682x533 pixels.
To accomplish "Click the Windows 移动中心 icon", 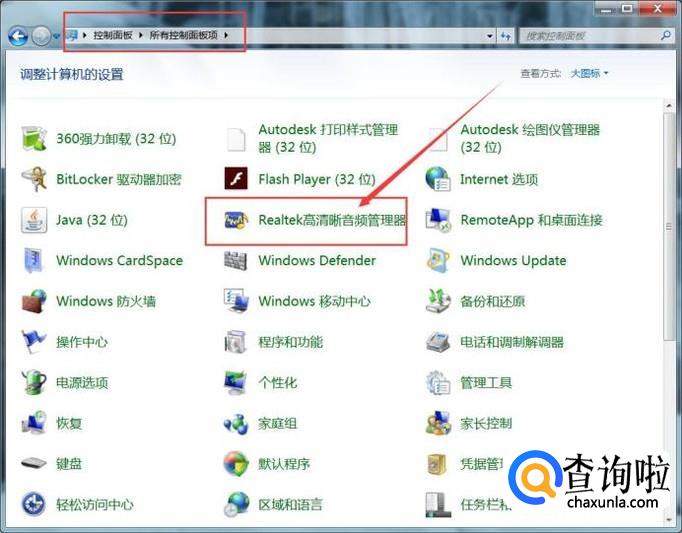I will tap(236, 301).
